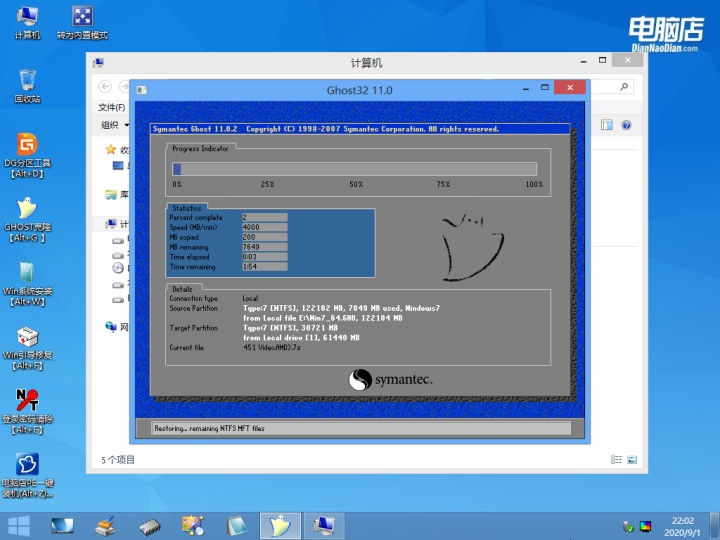
Task: Minimize the Ghost32 11.0 window
Action: coord(526,88)
